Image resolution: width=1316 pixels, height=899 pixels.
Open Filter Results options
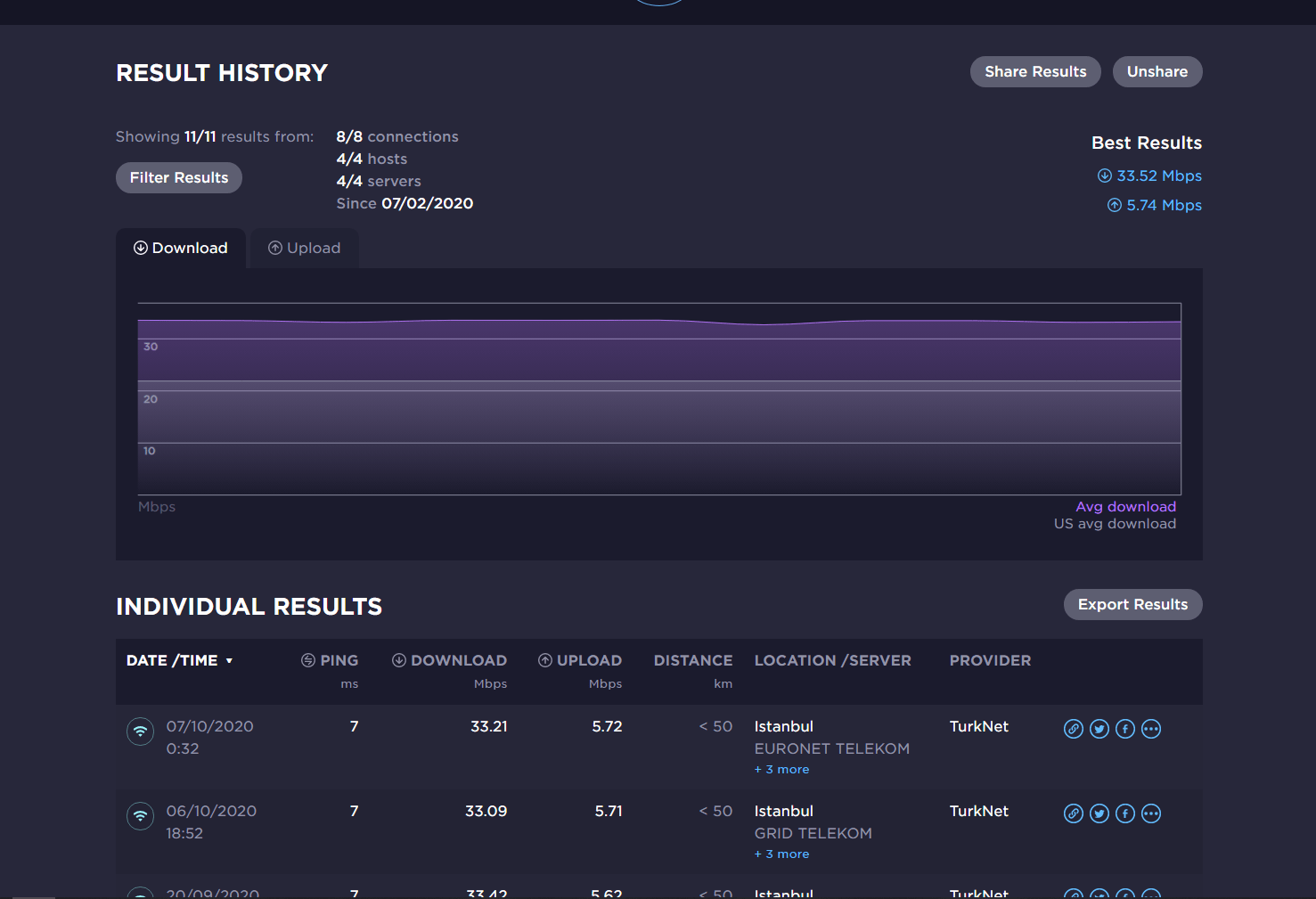pos(179,178)
